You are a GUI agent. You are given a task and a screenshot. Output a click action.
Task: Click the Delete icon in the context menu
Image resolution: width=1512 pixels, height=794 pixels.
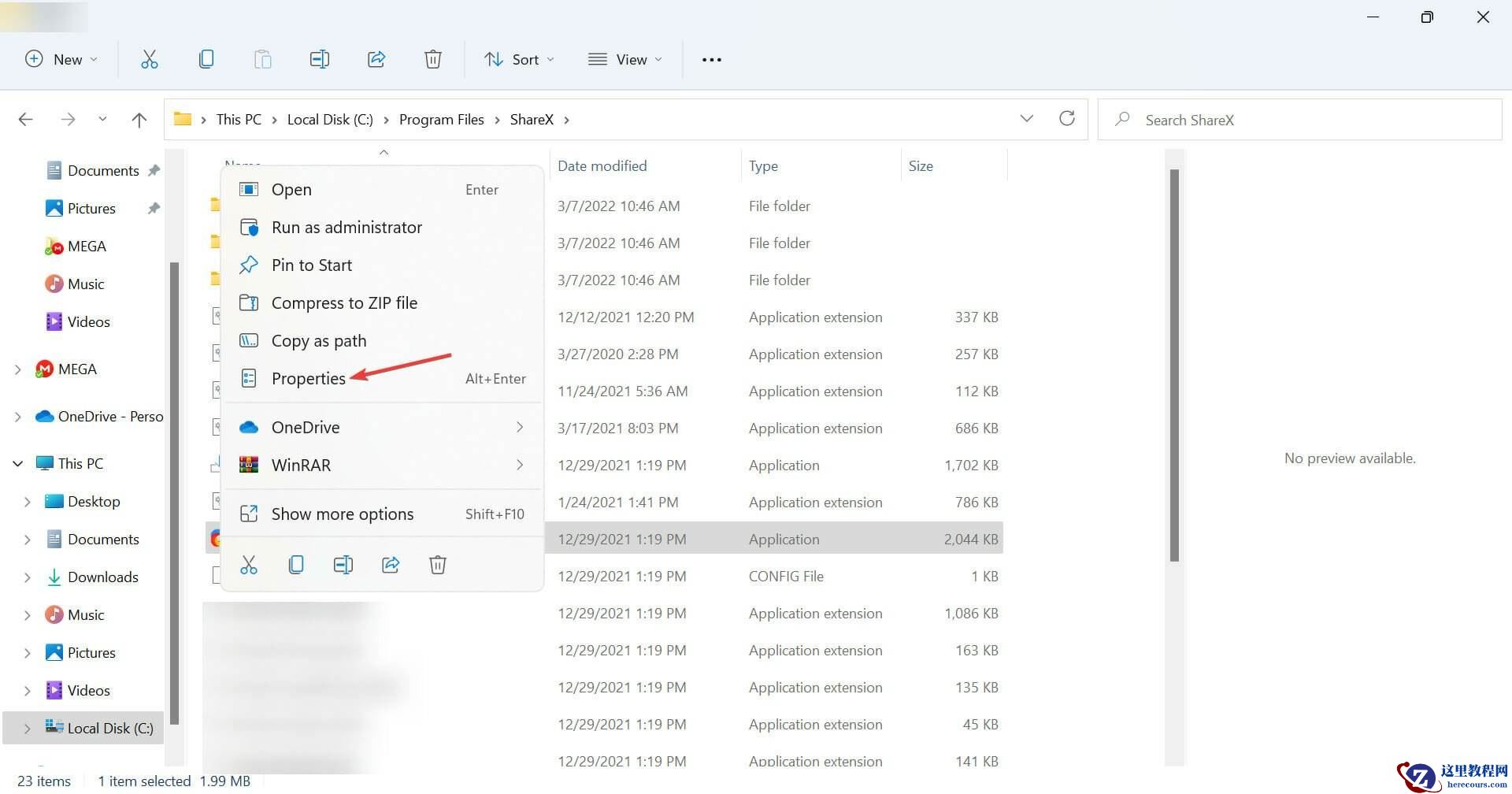coord(438,565)
